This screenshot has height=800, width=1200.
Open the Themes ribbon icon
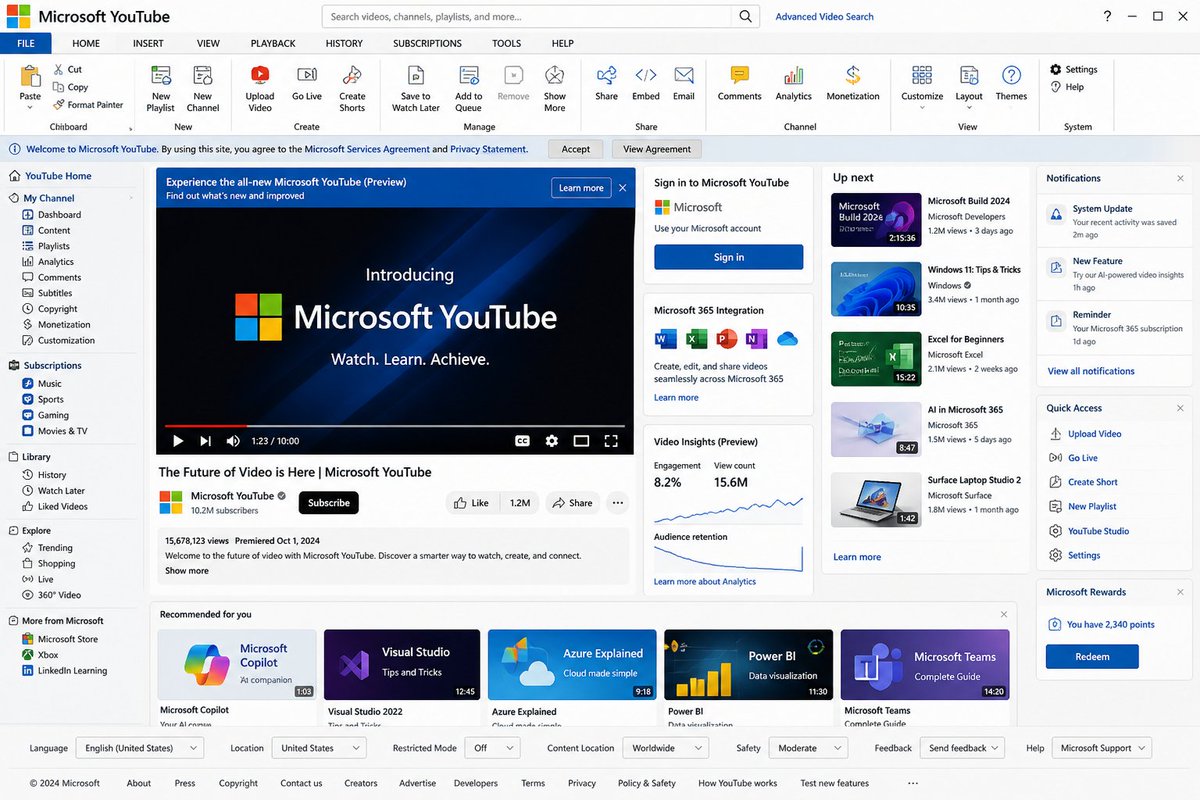click(1011, 75)
